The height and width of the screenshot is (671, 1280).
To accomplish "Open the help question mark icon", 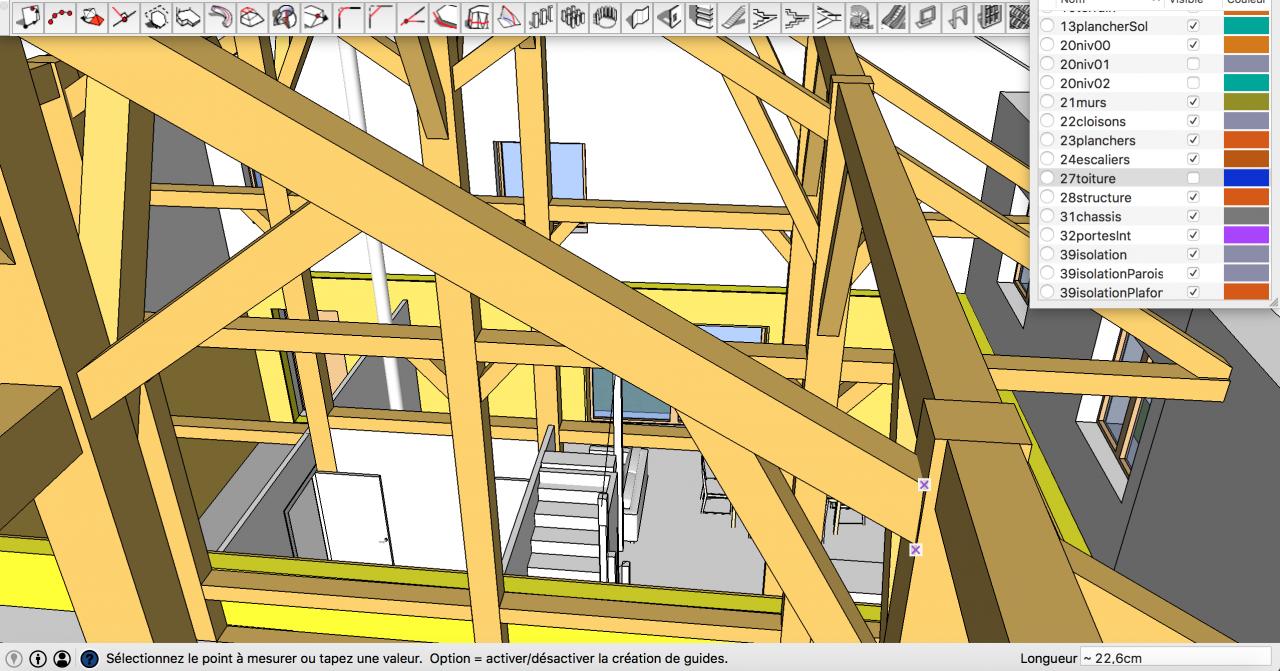I will coord(89,659).
